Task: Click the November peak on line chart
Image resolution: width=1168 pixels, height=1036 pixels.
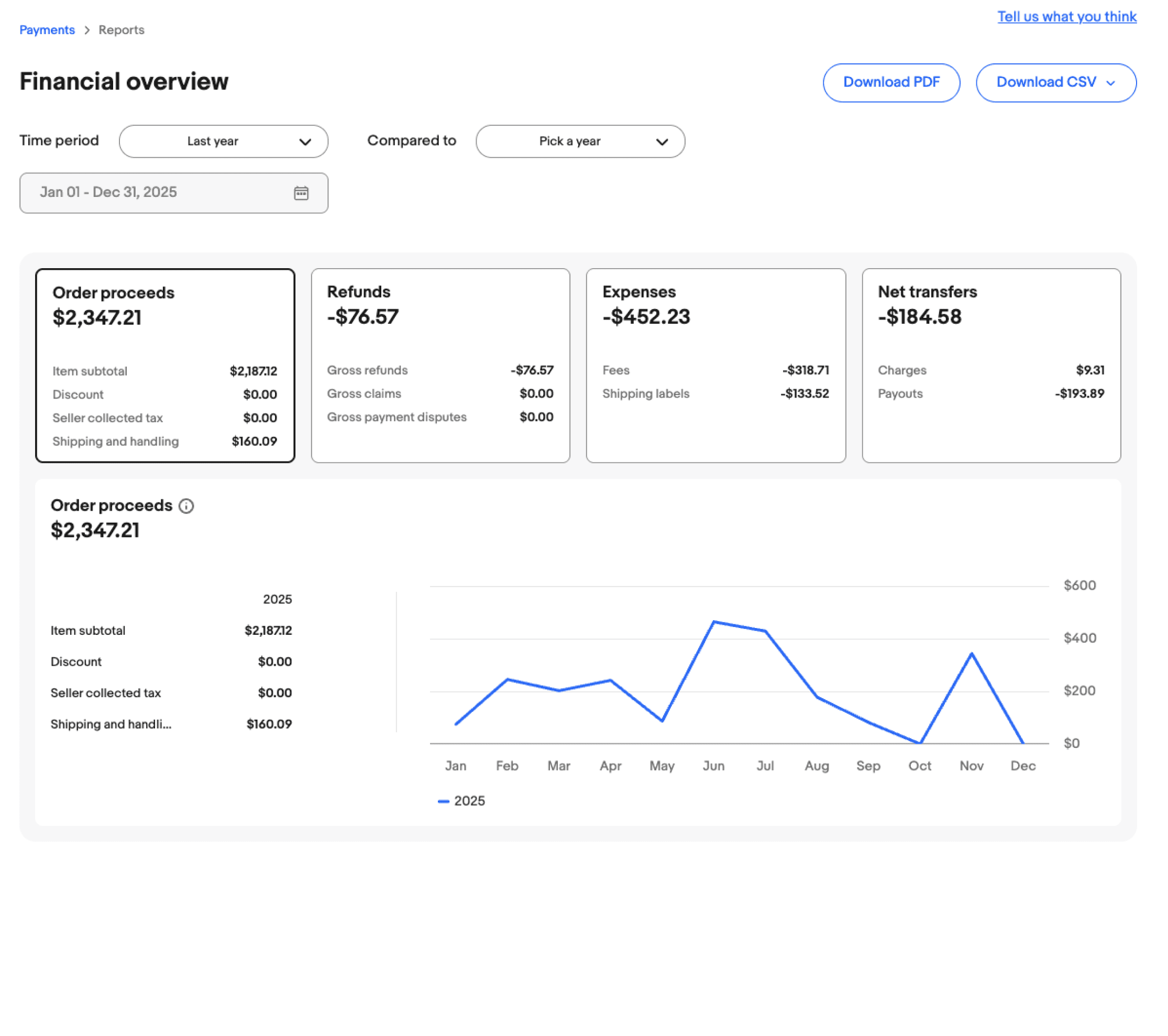Action: 972,654
